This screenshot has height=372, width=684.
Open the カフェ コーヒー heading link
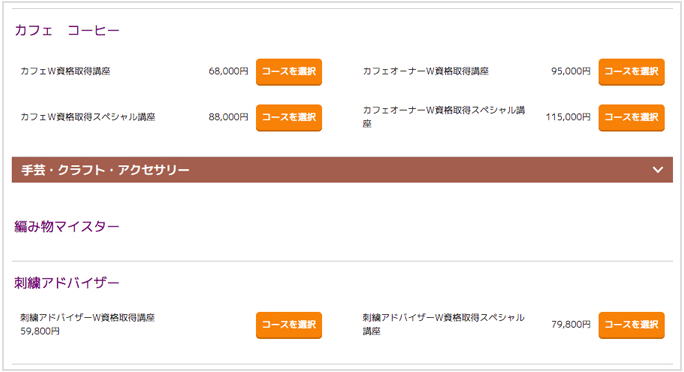click(x=67, y=31)
